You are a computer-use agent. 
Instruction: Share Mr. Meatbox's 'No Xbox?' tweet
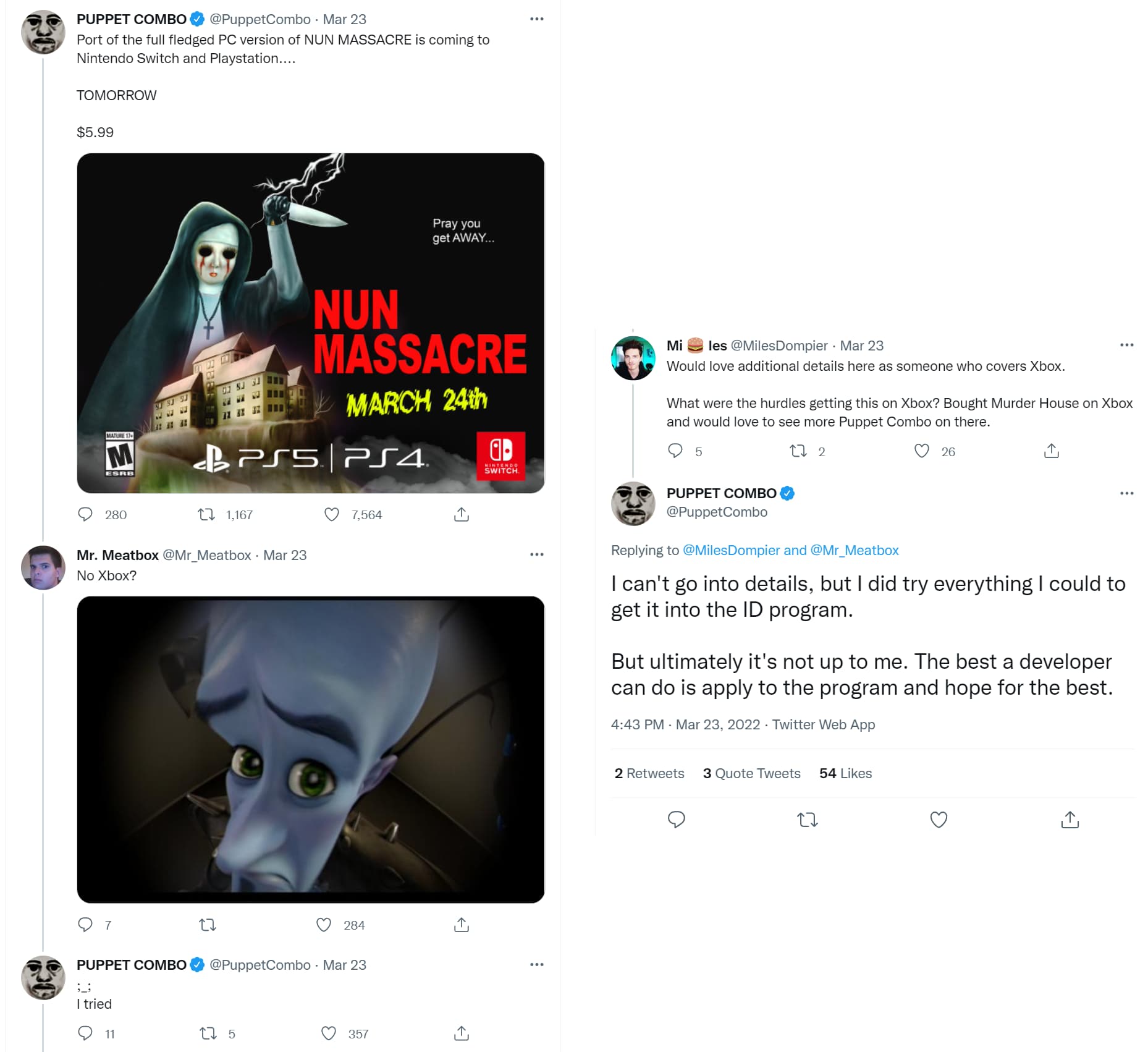click(x=462, y=925)
